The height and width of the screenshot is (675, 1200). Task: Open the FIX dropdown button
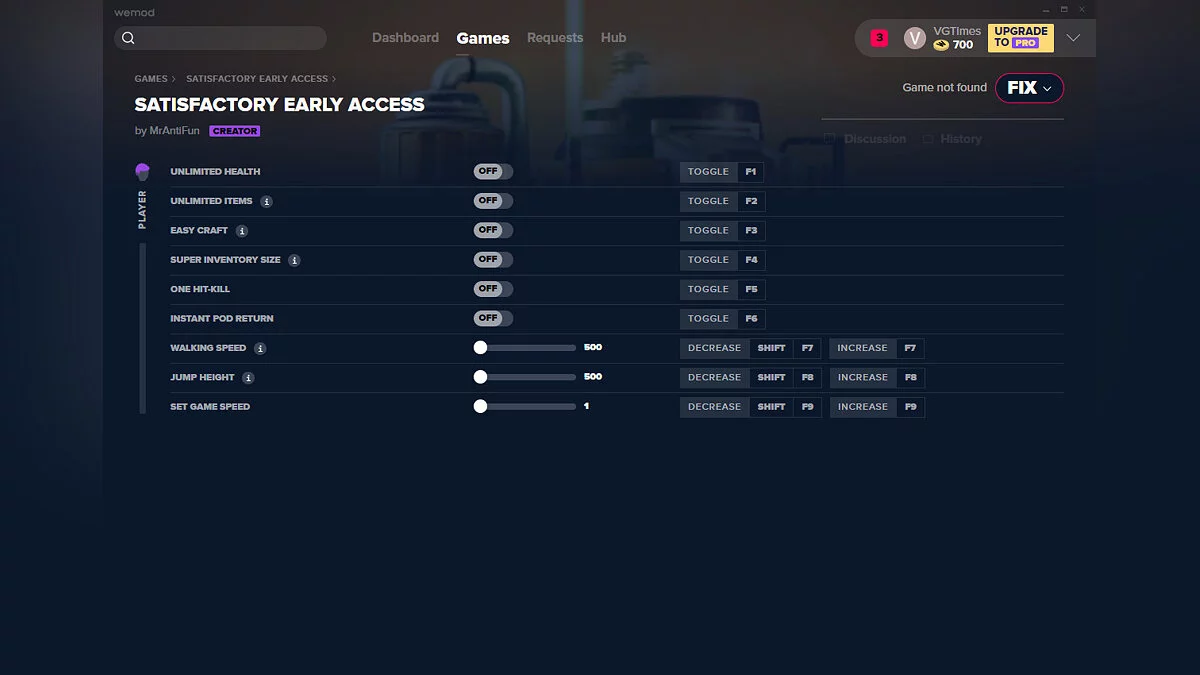(1029, 88)
